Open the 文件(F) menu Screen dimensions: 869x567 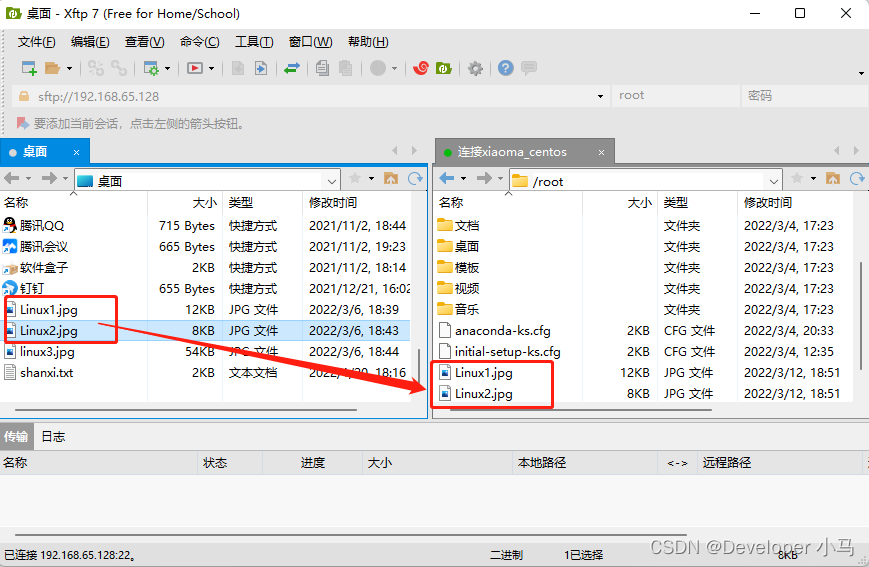tap(37, 42)
